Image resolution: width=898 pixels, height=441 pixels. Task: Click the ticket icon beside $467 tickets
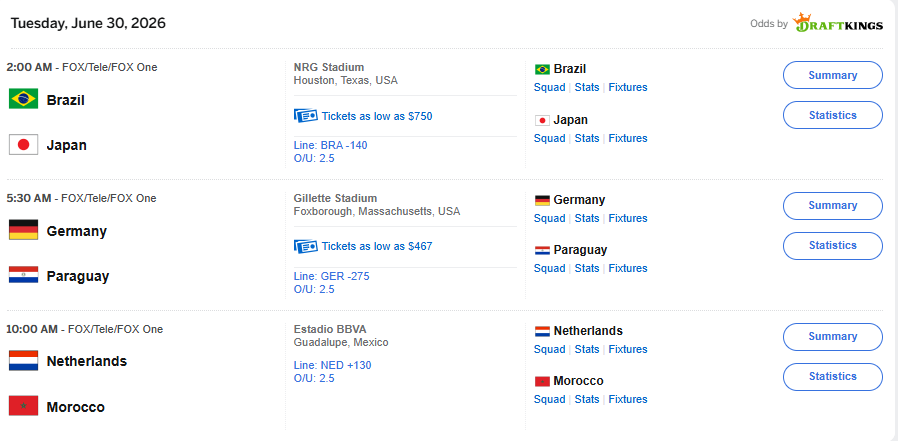click(x=306, y=246)
